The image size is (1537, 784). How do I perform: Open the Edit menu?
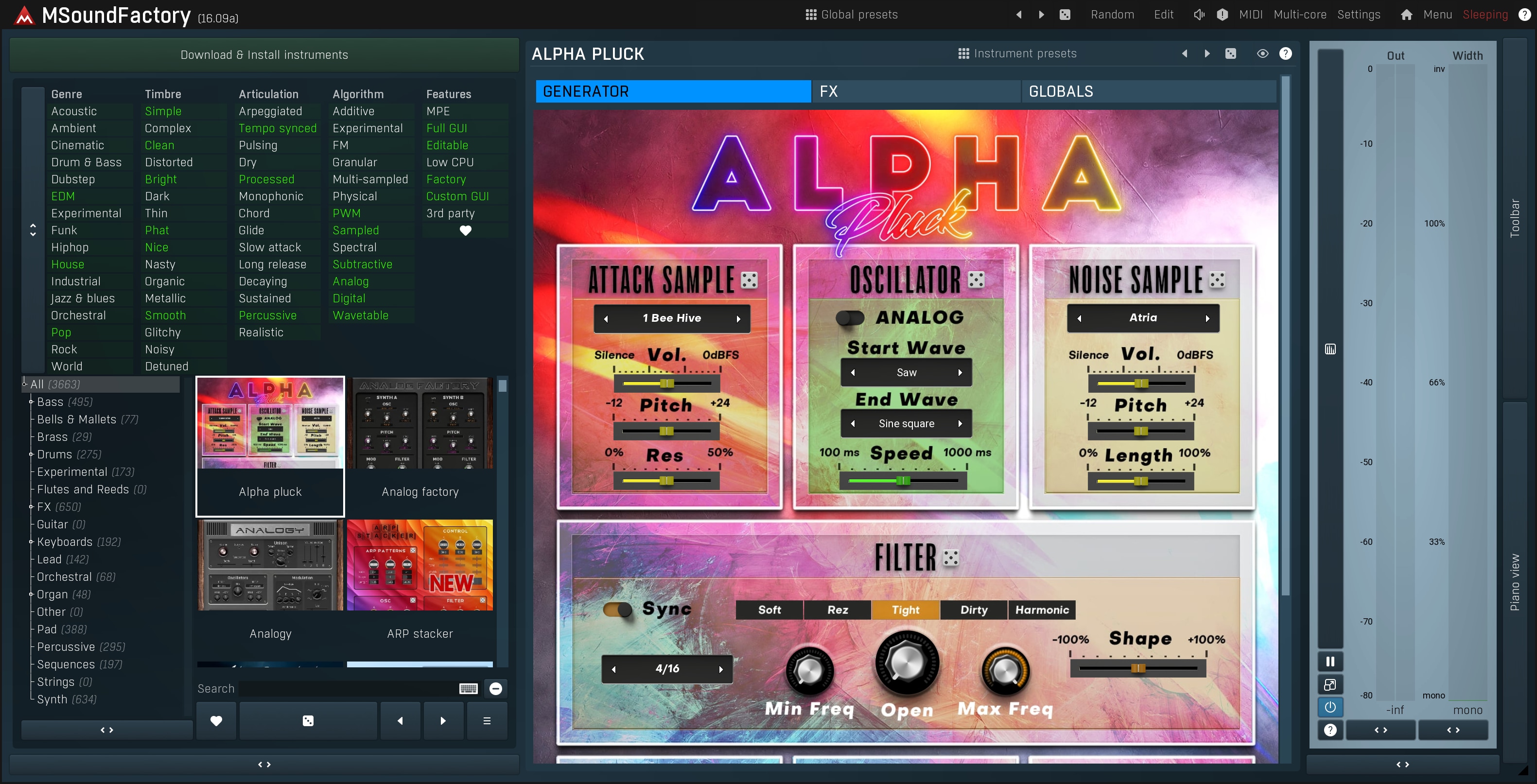(1164, 14)
